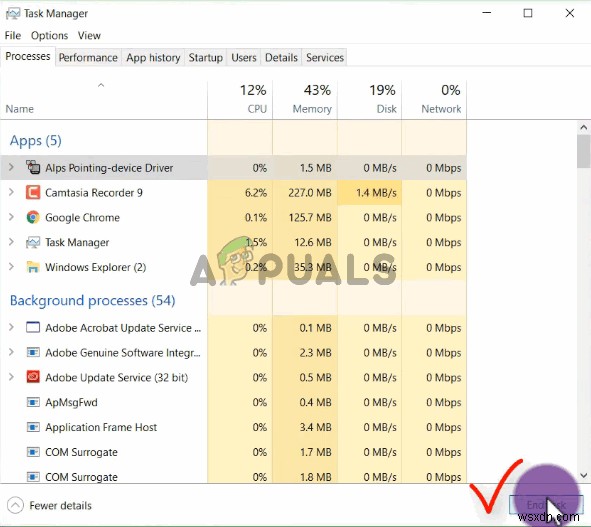Maximize the Task Manager window

528,14
